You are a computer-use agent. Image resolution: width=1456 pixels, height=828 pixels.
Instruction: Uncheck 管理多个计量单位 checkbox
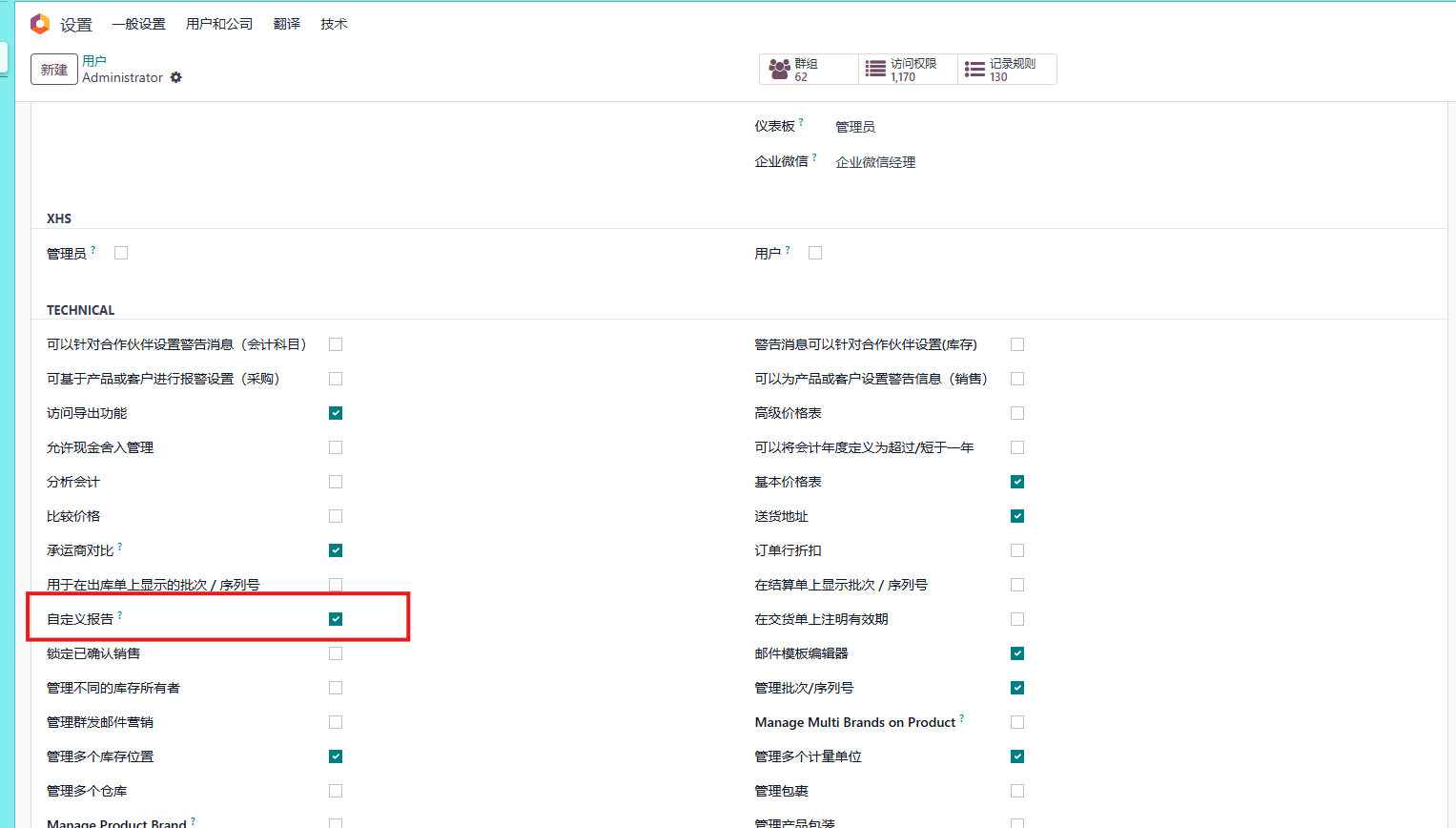pos(1017,756)
